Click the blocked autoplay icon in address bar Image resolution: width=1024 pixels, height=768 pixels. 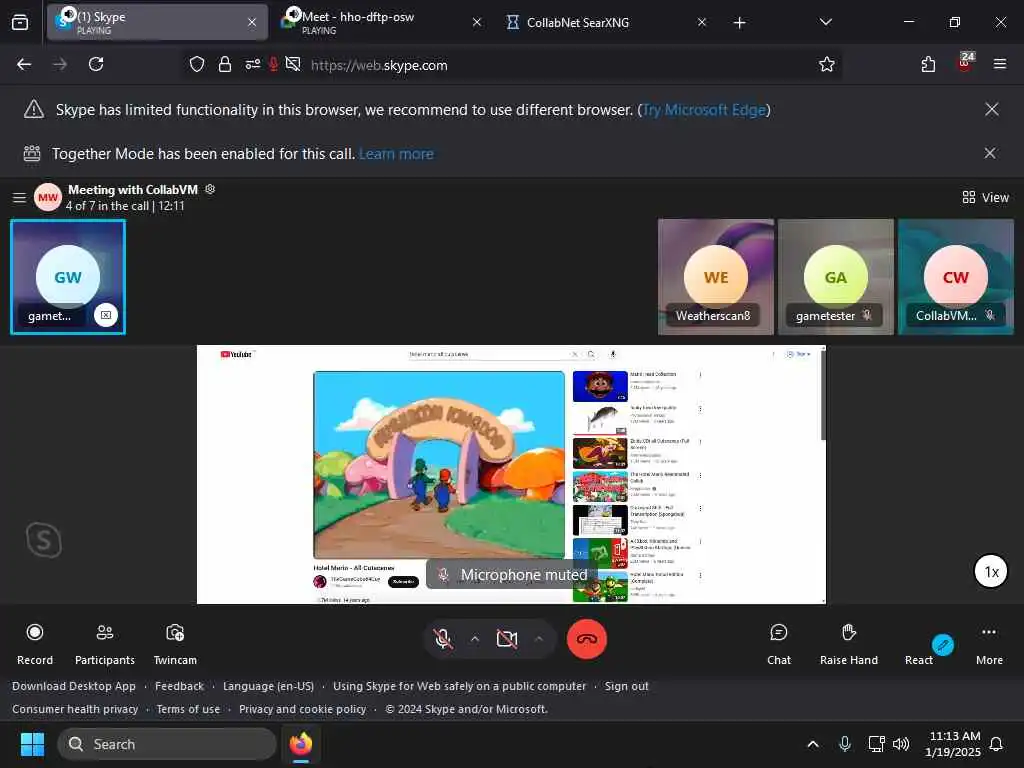click(293, 64)
